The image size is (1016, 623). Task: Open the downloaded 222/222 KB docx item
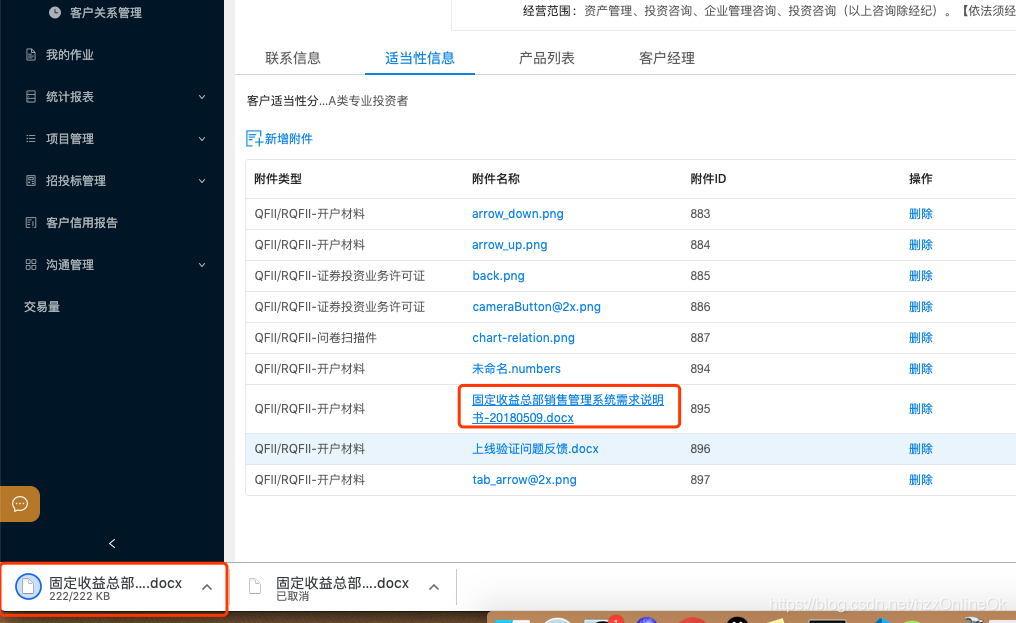click(115, 587)
